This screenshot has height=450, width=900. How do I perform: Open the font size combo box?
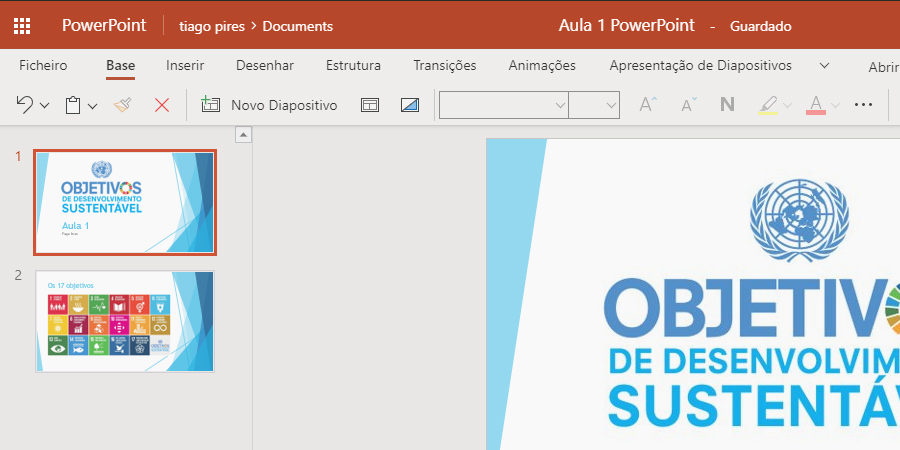(x=594, y=105)
